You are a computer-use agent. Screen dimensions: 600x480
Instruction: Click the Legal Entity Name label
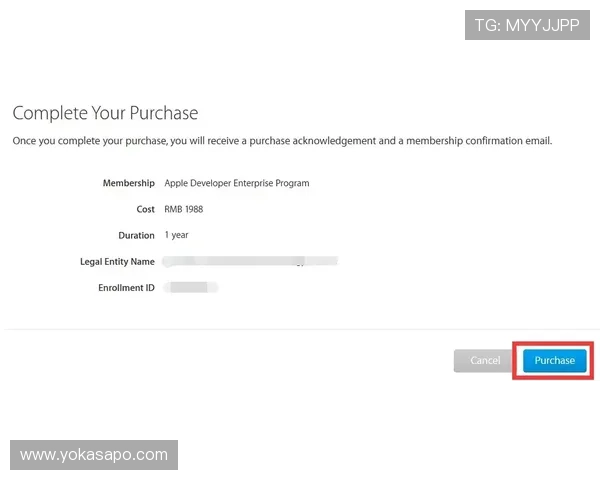[117, 262]
